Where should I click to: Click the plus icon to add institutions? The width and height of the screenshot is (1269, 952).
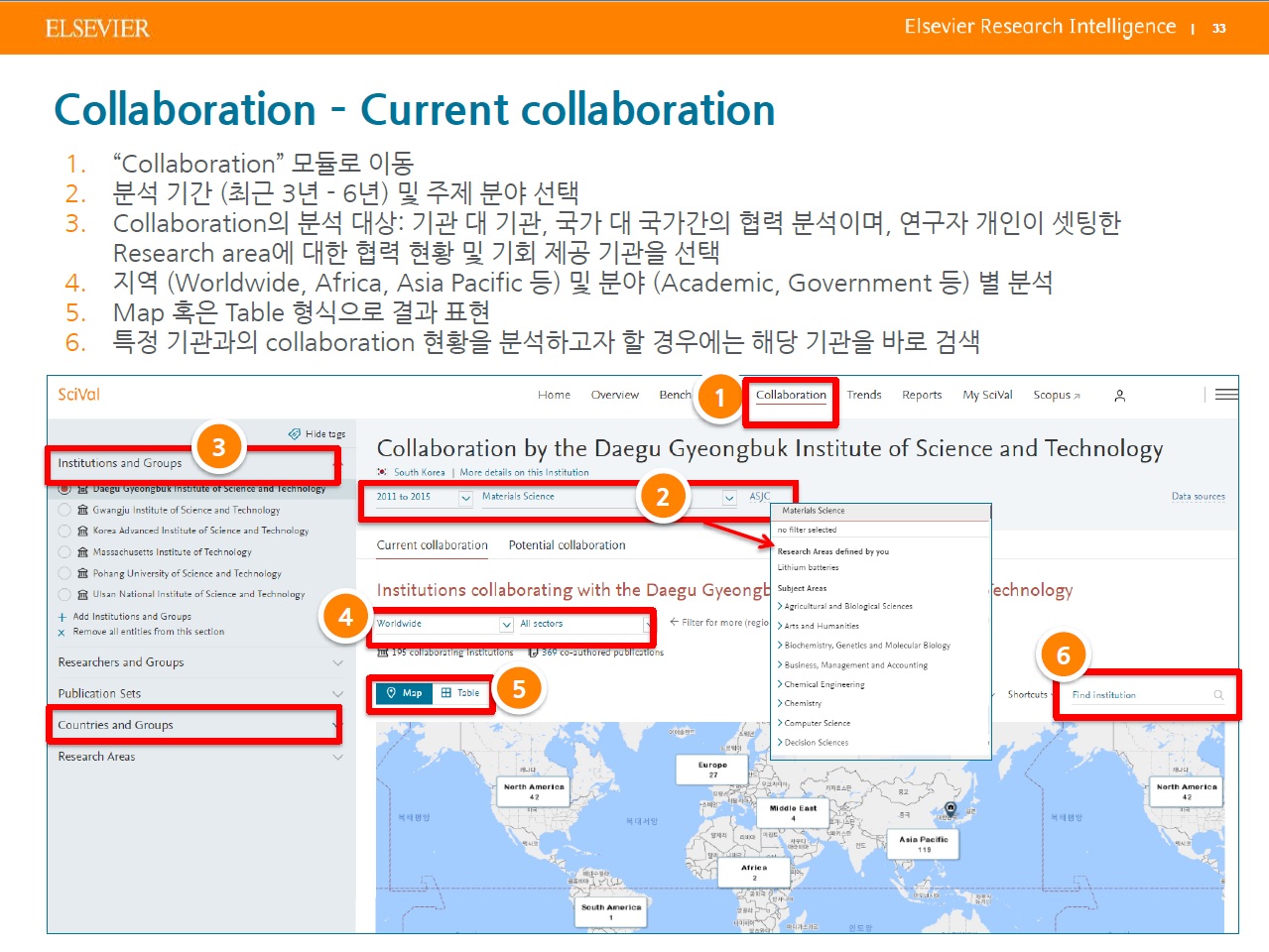[x=63, y=617]
